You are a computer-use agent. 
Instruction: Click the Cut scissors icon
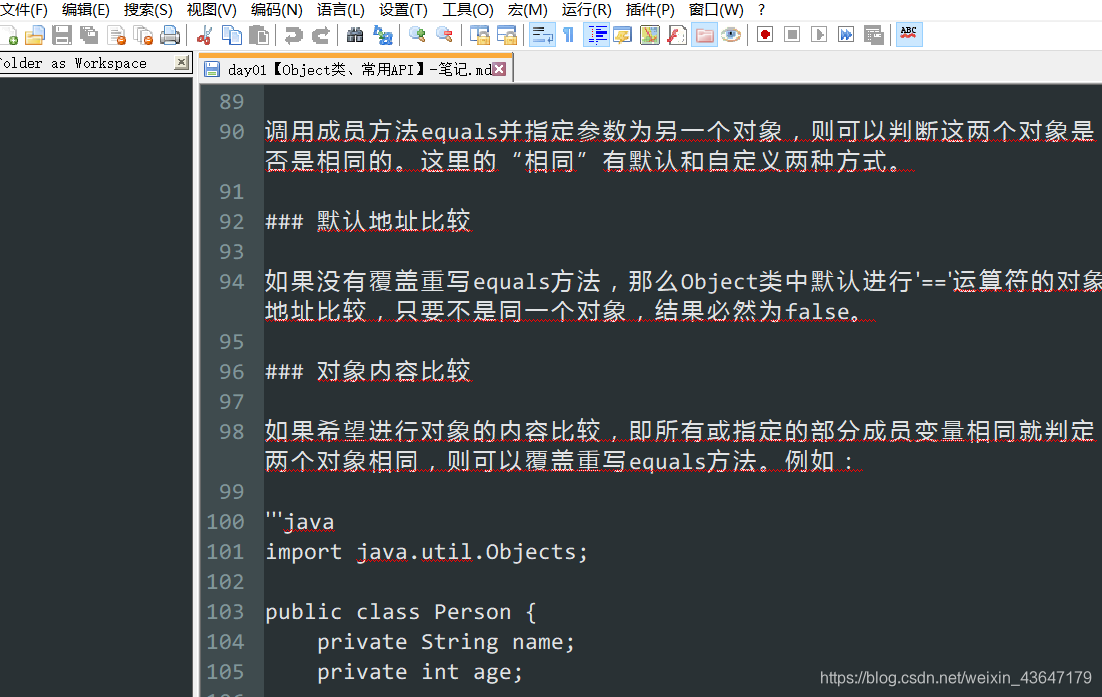tap(205, 34)
